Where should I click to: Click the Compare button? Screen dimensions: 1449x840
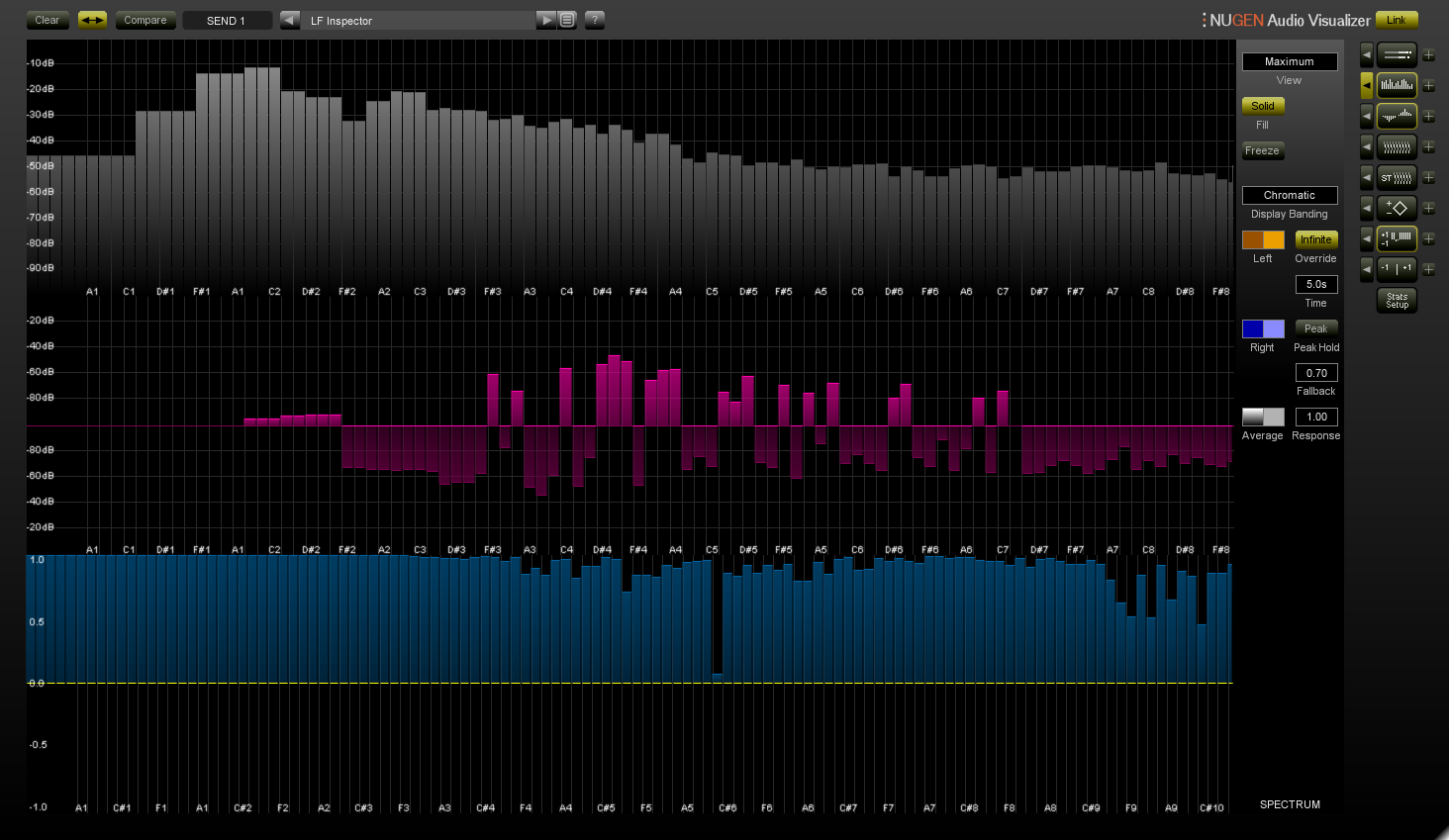(x=145, y=20)
